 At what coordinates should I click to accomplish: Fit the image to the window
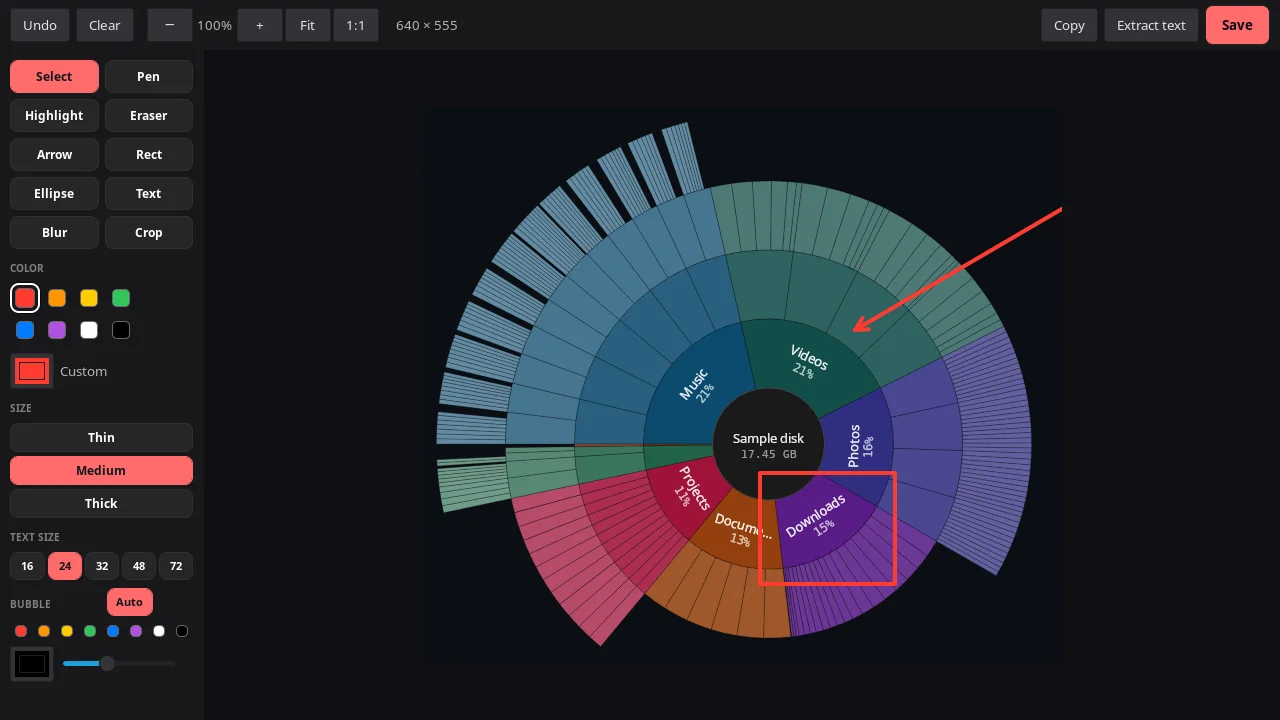(307, 25)
